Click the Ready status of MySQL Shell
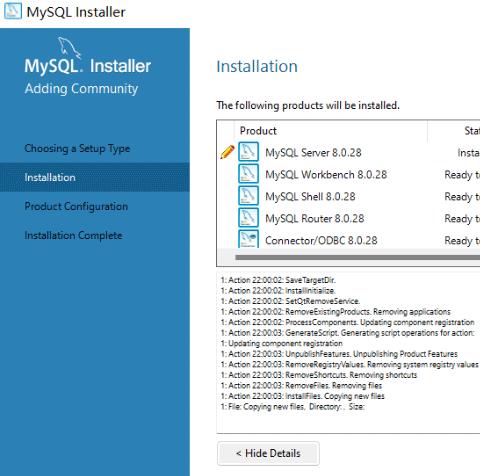Image resolution: width=480 pixels, height=476 pixels. pyautogui.click(x=462, y=197)
